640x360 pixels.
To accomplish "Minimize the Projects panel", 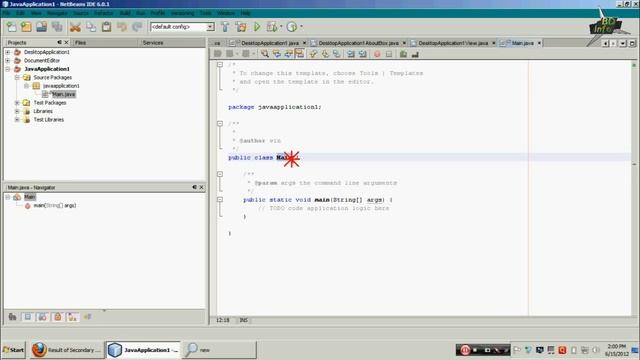I will 59,42.
